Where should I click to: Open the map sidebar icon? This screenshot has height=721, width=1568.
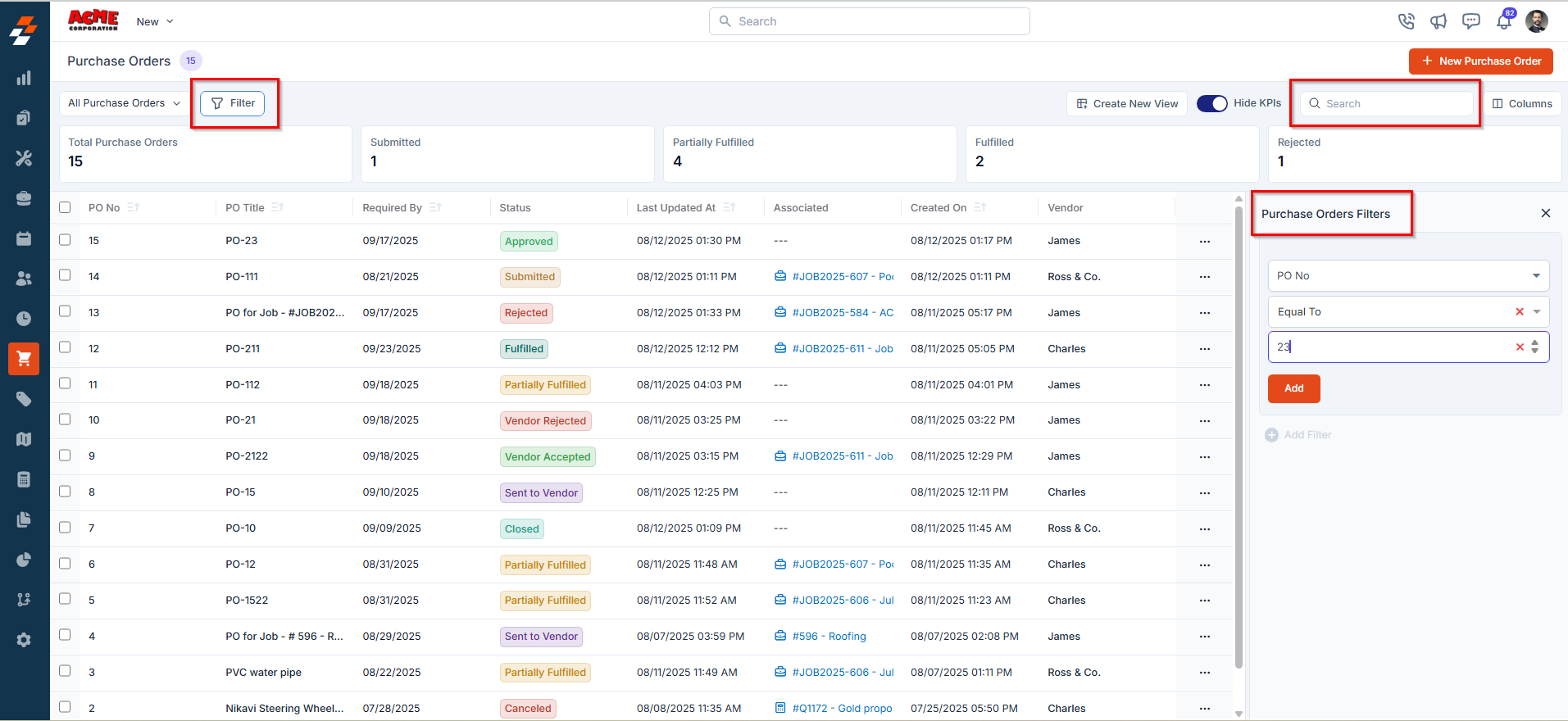(x=24, y=439)
